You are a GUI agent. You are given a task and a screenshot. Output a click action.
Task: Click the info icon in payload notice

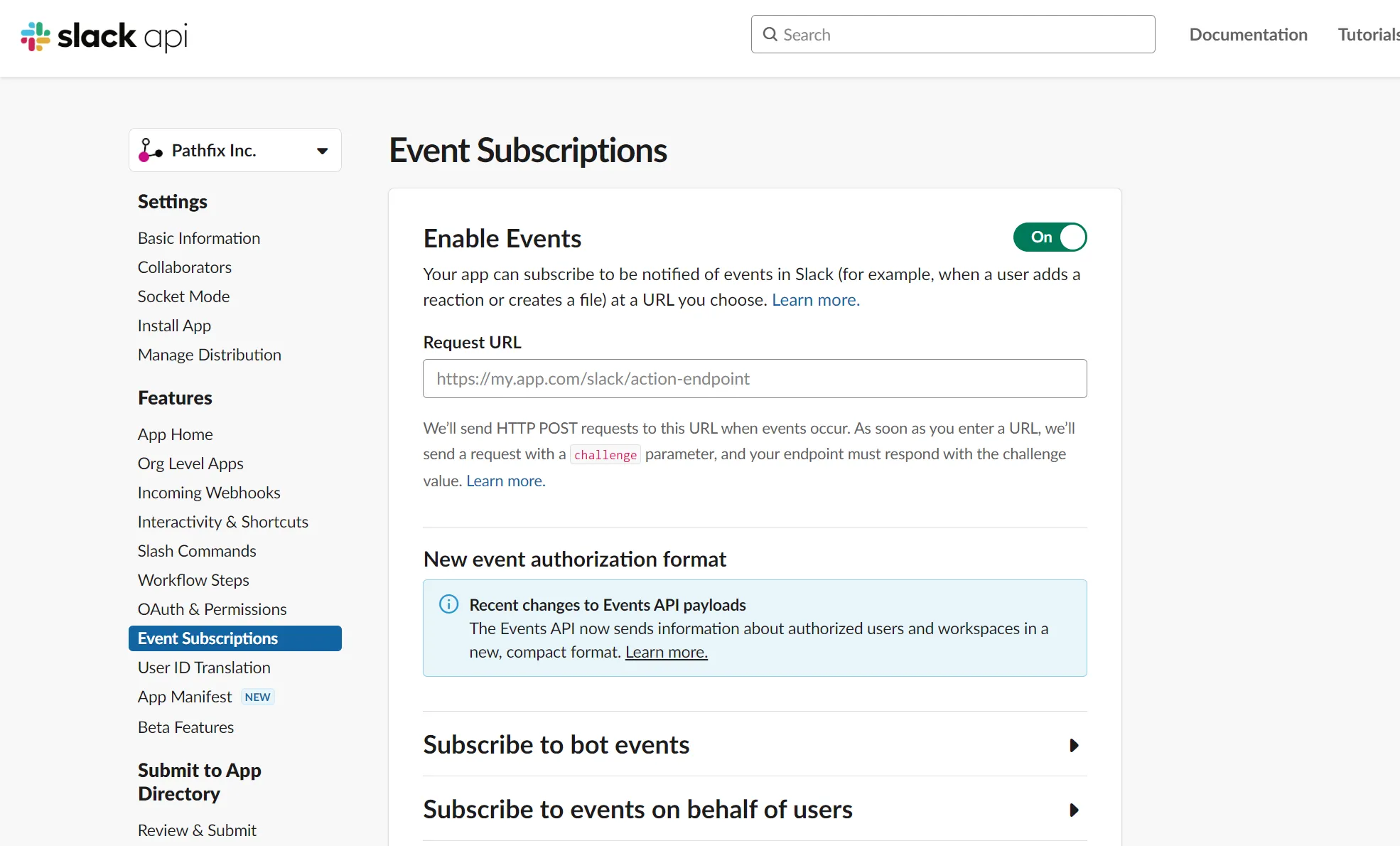click(x=448, y=604)
